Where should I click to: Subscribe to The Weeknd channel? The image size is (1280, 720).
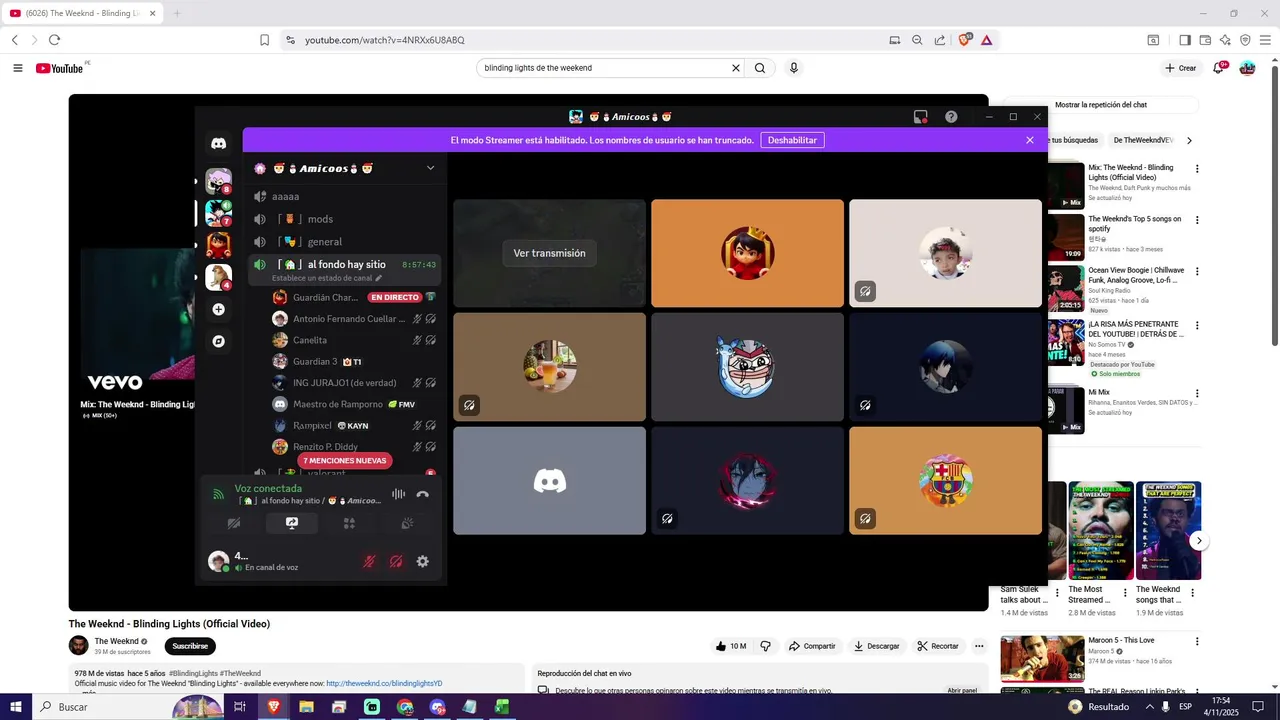point(190,646)
